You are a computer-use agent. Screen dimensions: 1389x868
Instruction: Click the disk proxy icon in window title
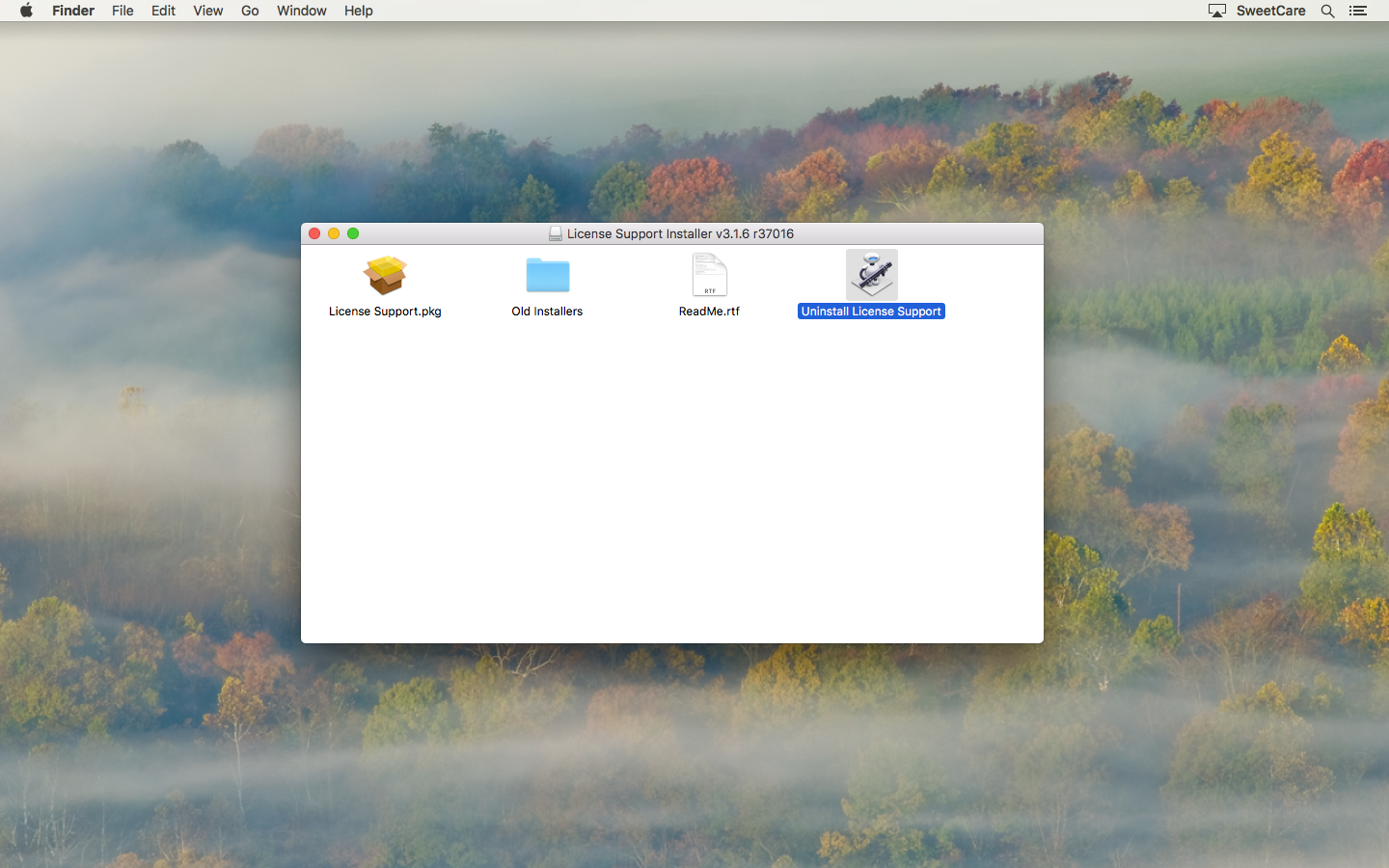coord(556,233)
